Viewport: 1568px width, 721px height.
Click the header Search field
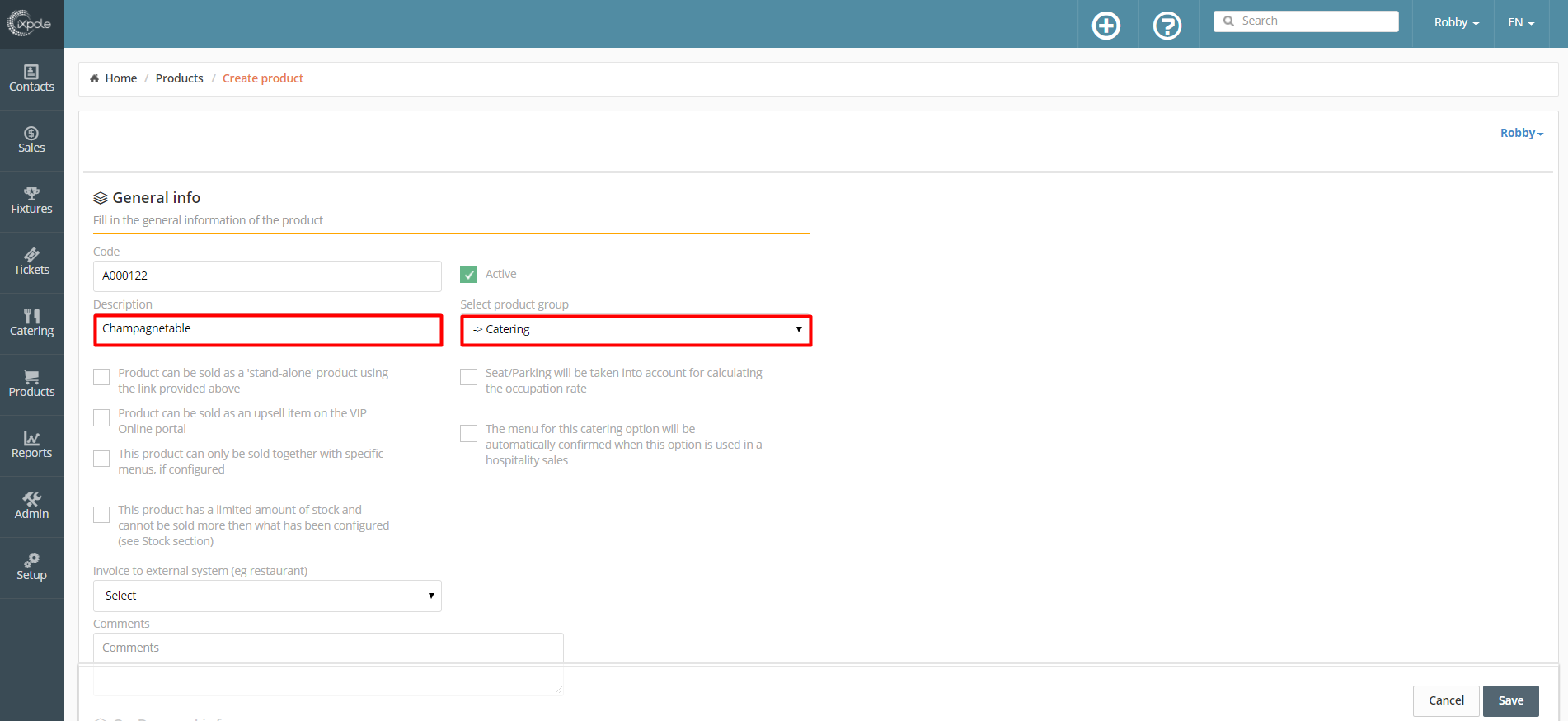[1306, 21]
